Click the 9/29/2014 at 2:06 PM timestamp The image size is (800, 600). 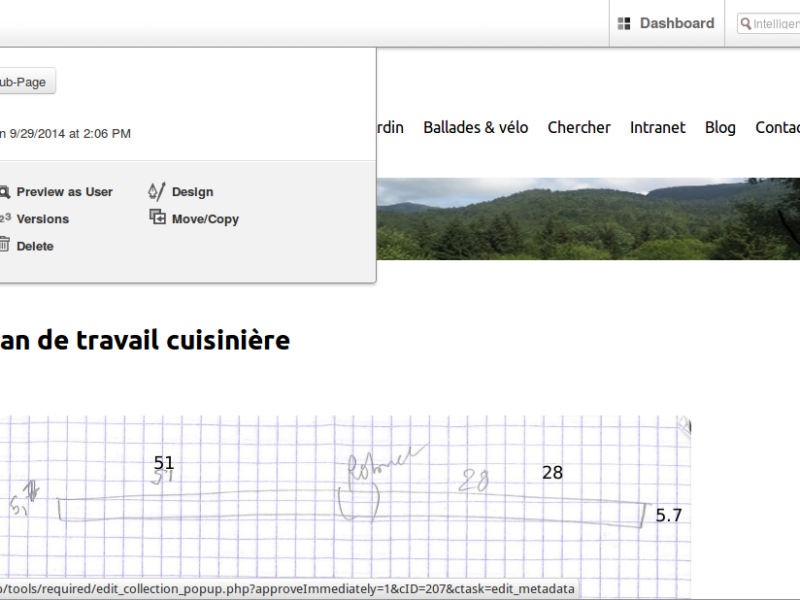(x=70, y=134)
